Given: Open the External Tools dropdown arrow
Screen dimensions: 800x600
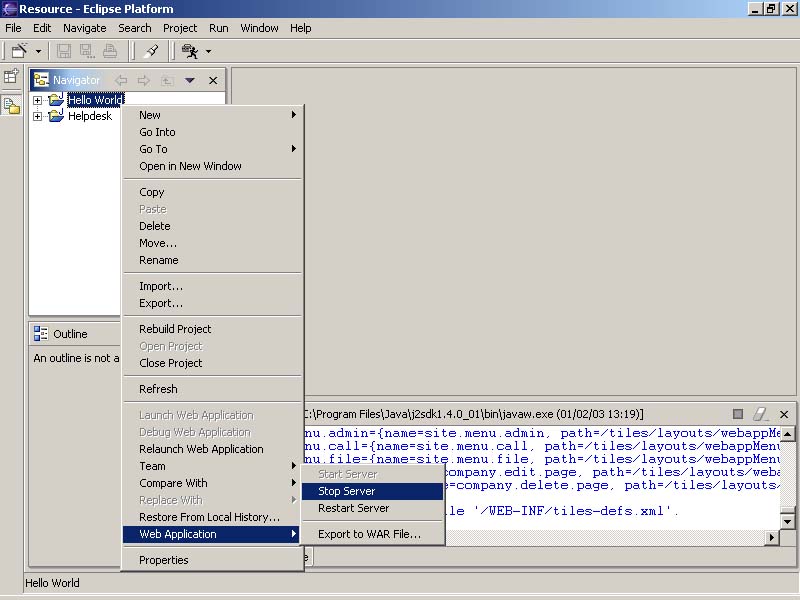Looking at the screenshot, I should coord(208,51).
